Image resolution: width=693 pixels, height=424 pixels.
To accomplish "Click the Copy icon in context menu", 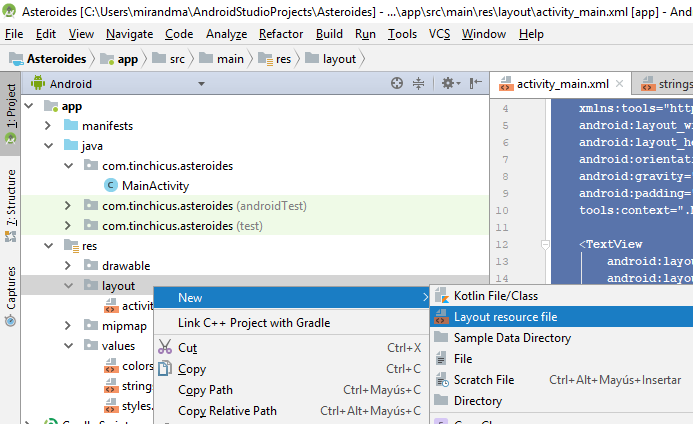I will (164, 369).
